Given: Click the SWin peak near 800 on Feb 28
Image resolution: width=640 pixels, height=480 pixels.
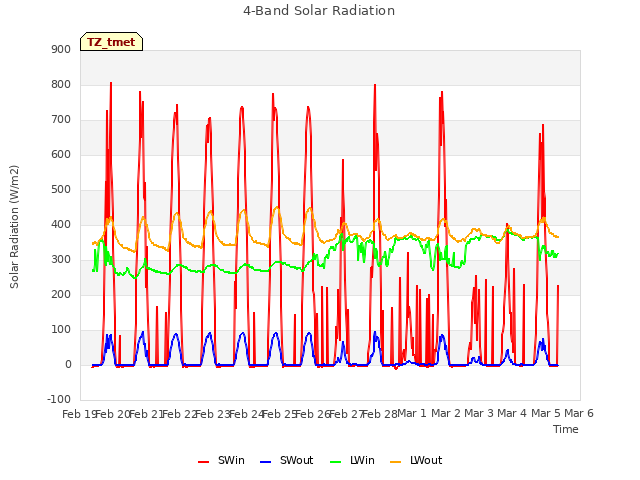Looking at the screenshot, I should pos(375,85).
